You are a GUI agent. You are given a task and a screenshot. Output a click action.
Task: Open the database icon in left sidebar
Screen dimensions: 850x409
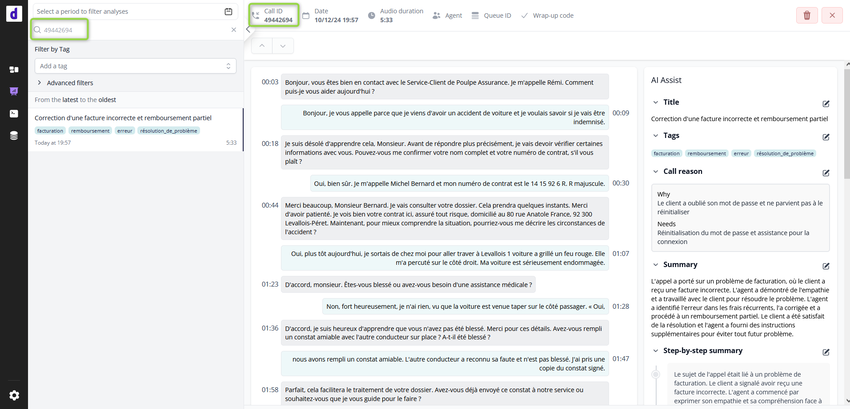tap(14, 135)
